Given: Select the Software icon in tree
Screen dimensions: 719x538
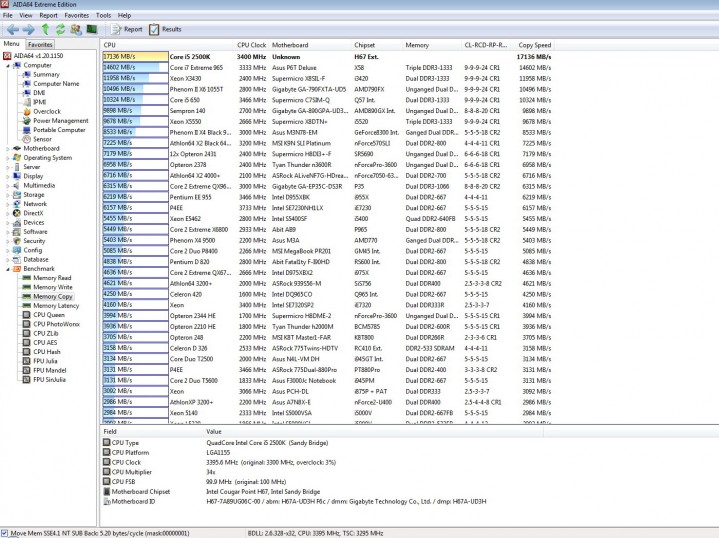Looking at the screenshot, I should click(17, 232).
